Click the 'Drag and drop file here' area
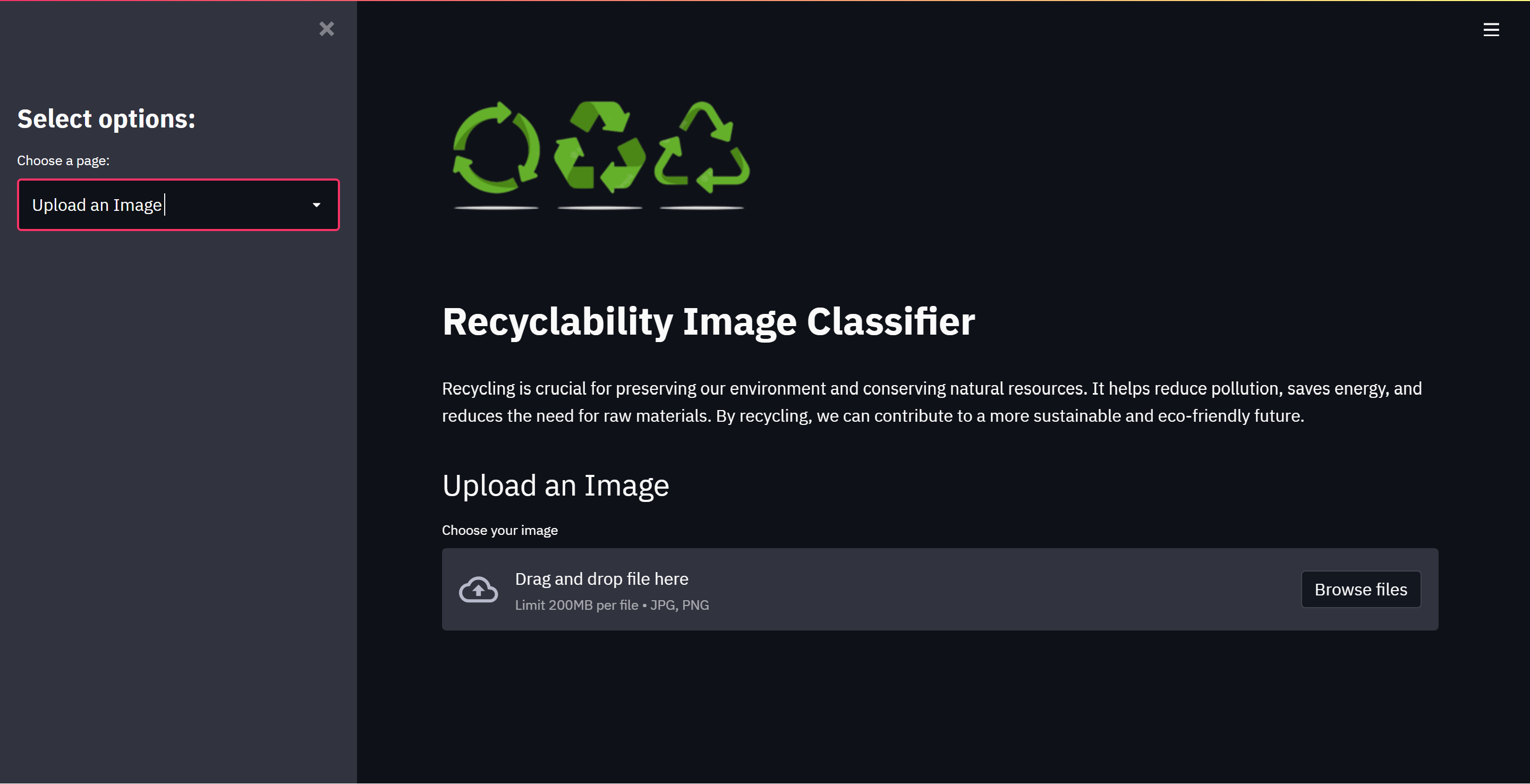This screenshot has width=1530, height=784. point(940,589)
